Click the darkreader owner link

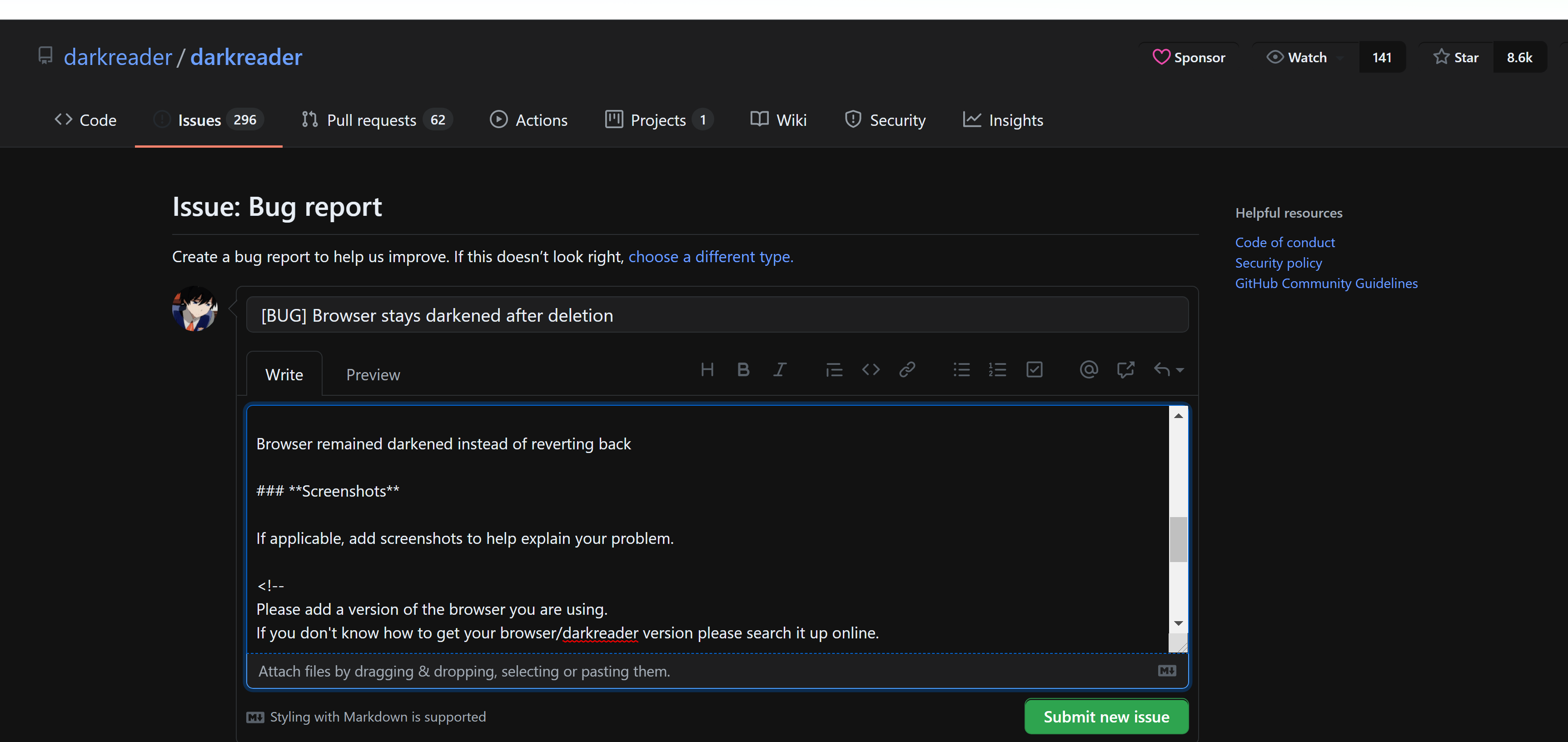118,57
